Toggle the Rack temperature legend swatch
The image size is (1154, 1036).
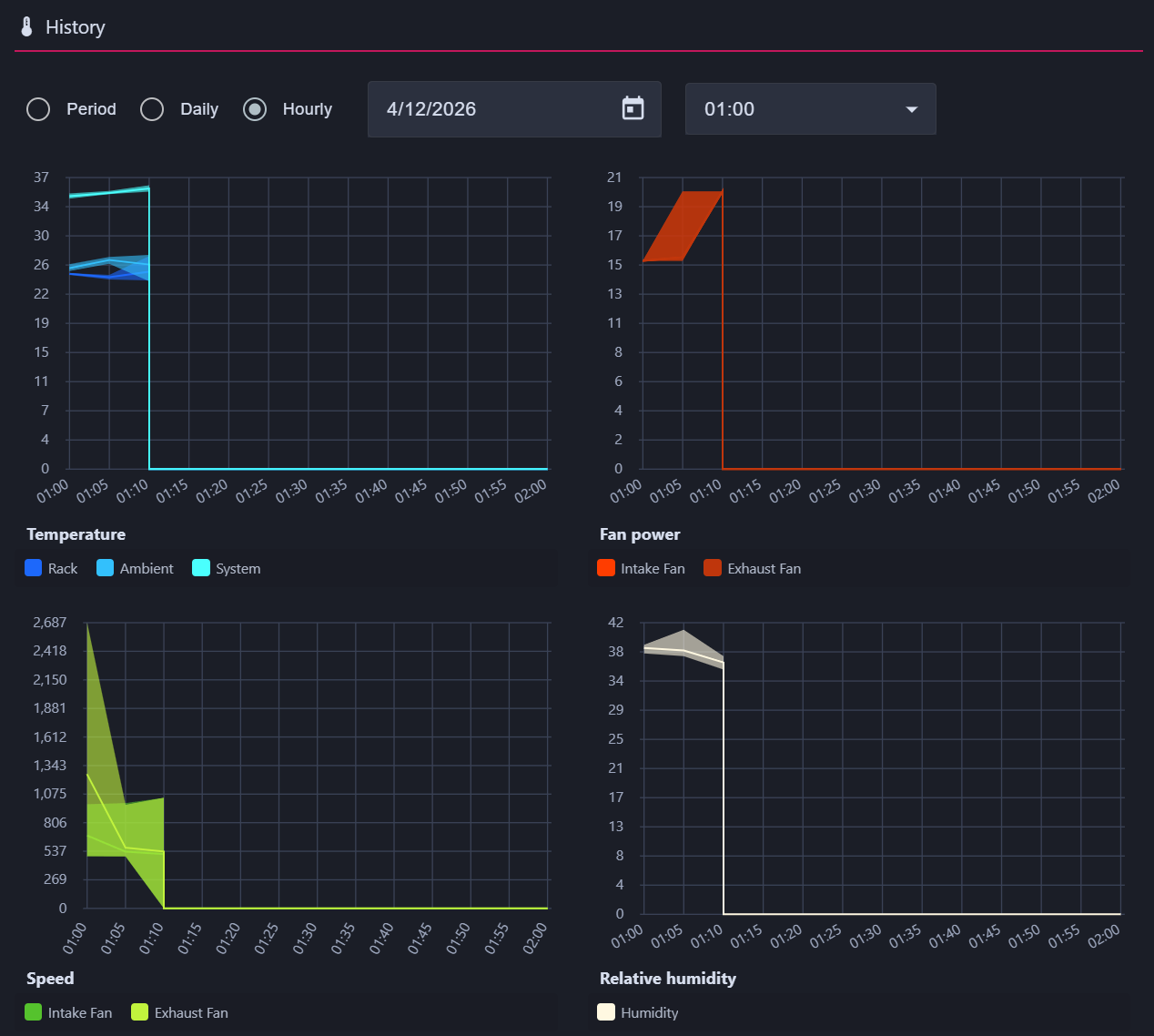(34, 568)
